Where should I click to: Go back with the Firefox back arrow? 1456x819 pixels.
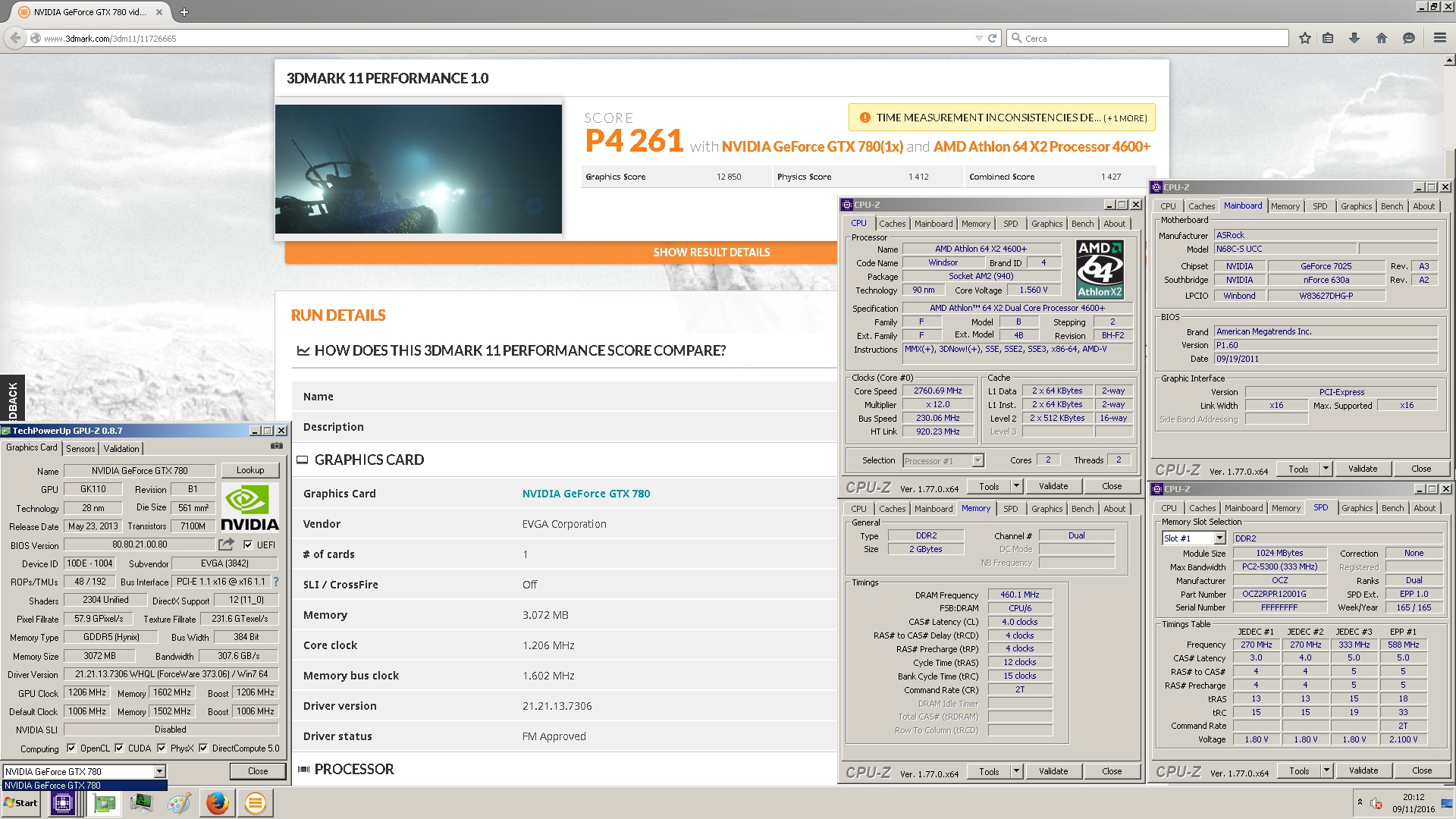pyautogui.click(x=15, y=38)
